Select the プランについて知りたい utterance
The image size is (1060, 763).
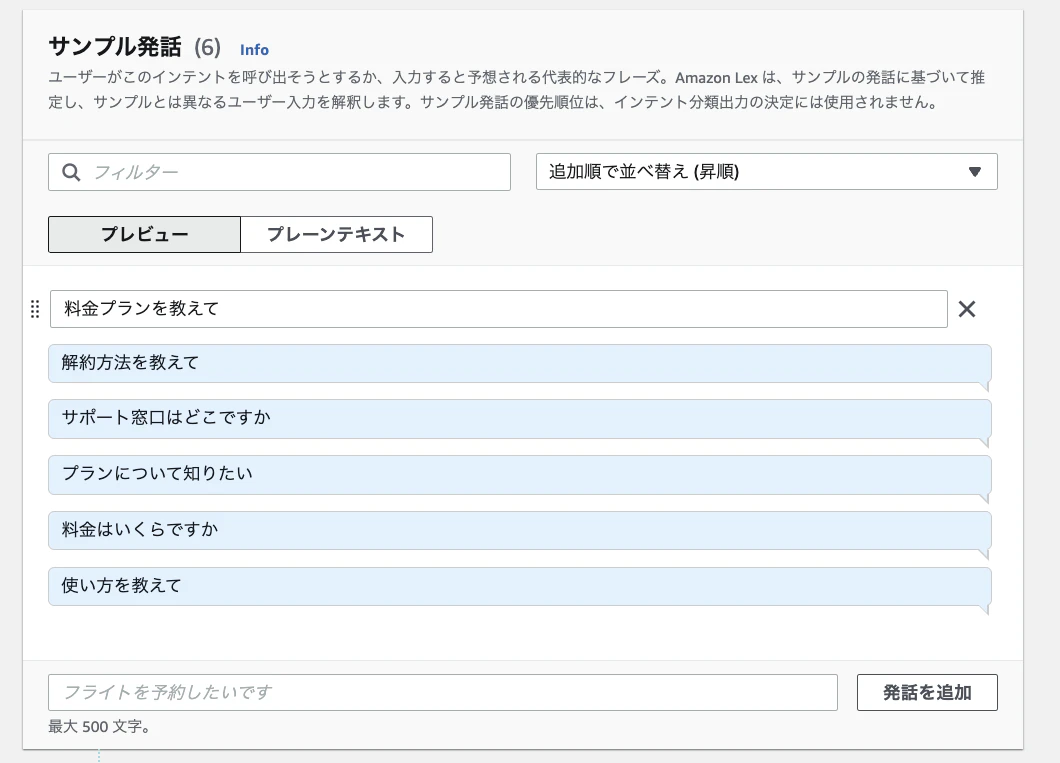click(x=520, y=474)
